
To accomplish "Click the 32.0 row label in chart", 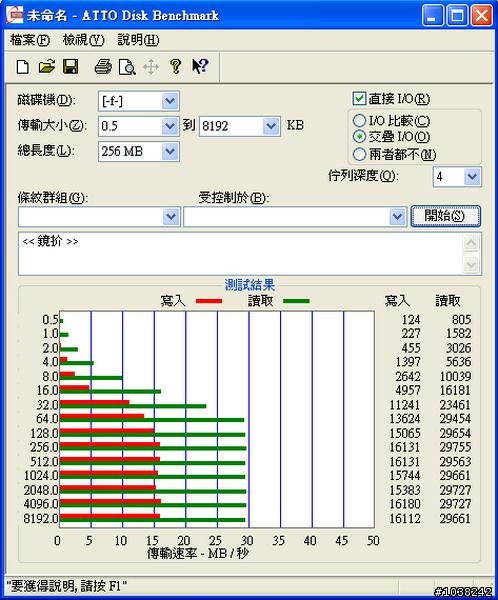I will pos(47,405).
